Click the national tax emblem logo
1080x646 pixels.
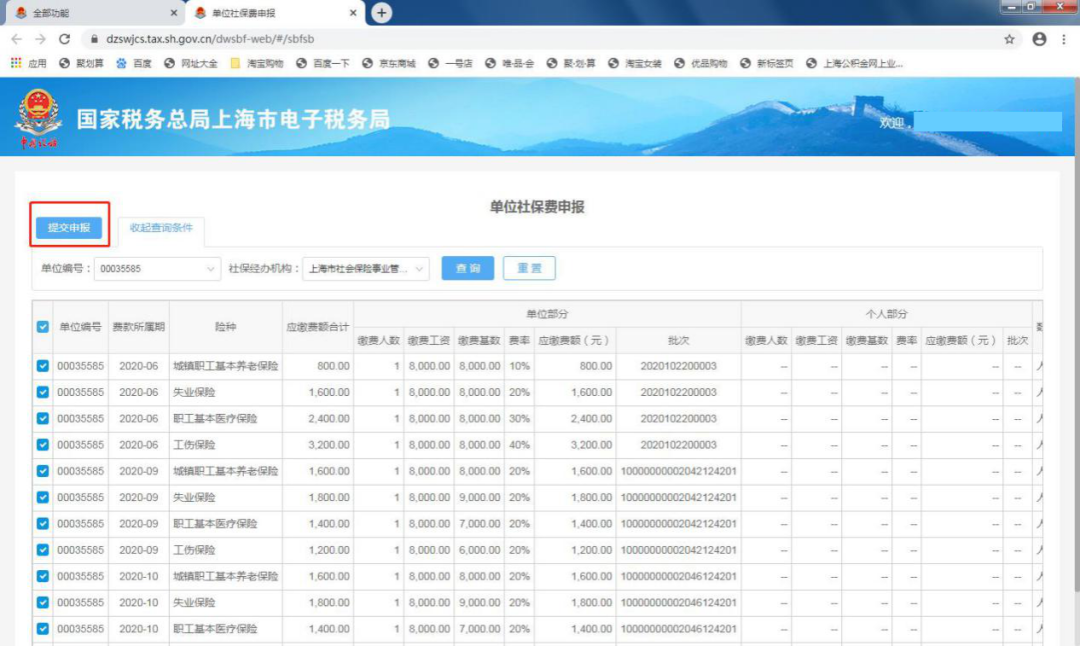pos(39,117)
